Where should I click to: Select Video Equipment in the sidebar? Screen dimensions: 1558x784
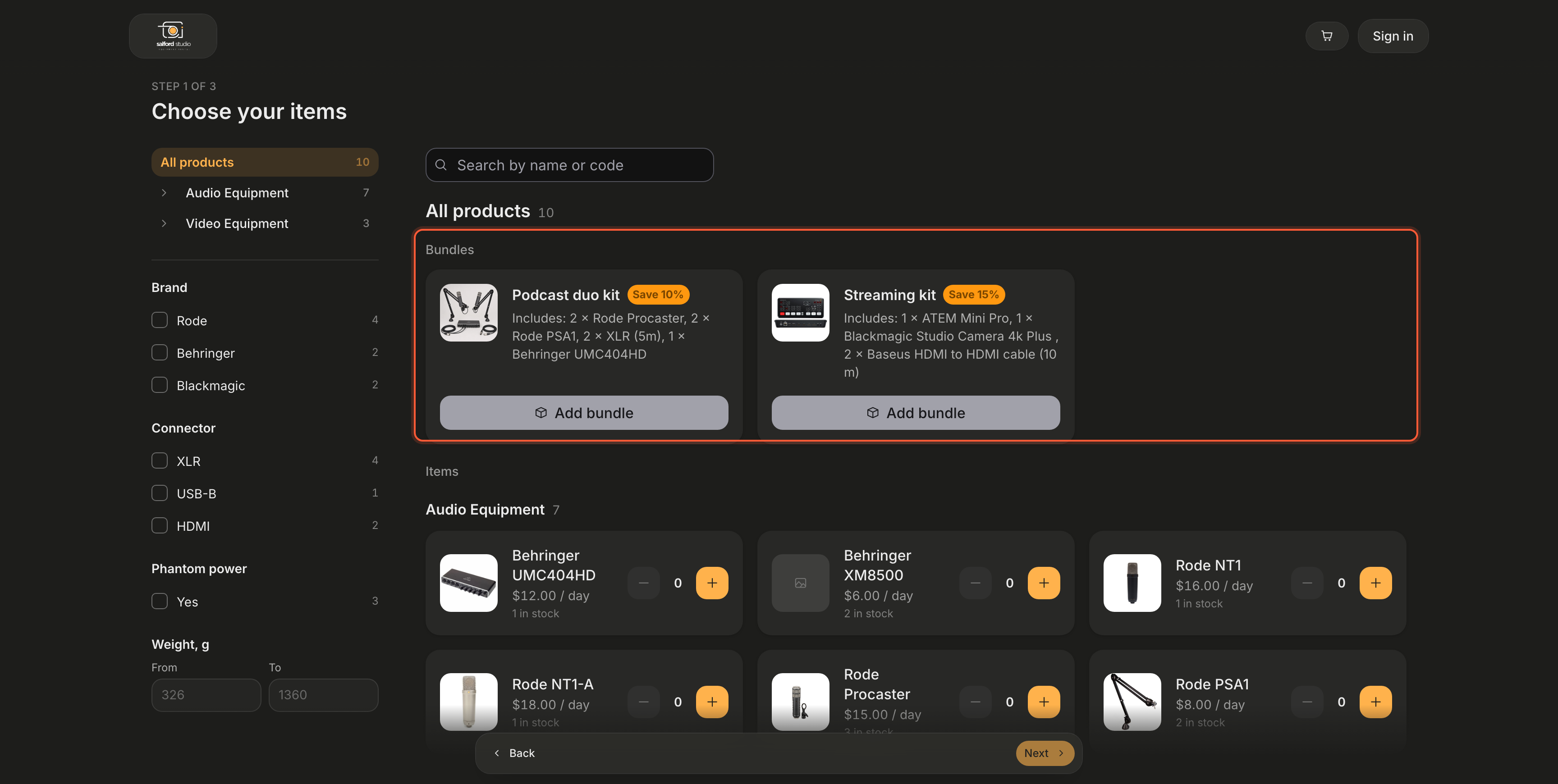coord(237,223)
